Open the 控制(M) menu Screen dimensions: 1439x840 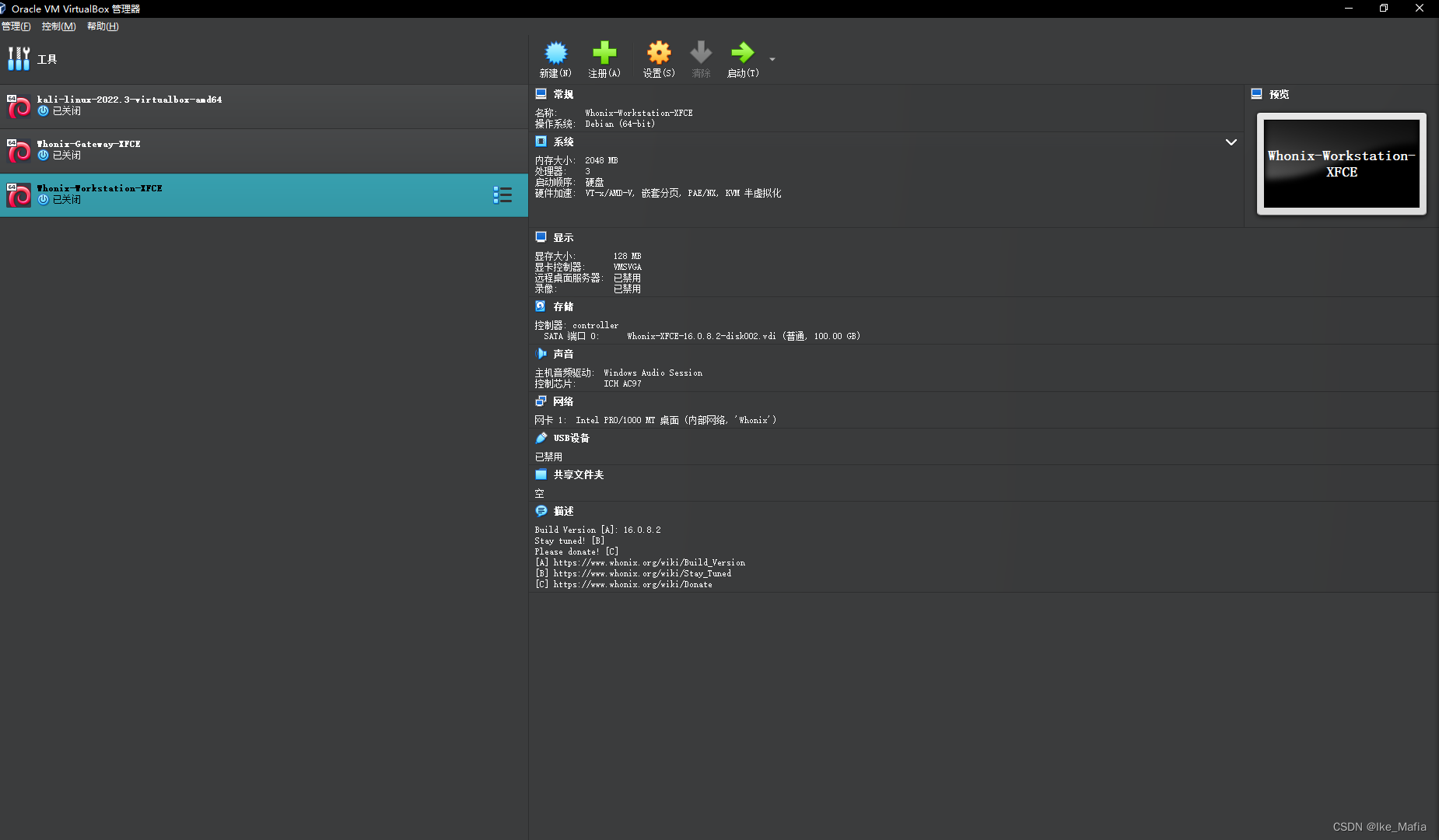[58, 26]
